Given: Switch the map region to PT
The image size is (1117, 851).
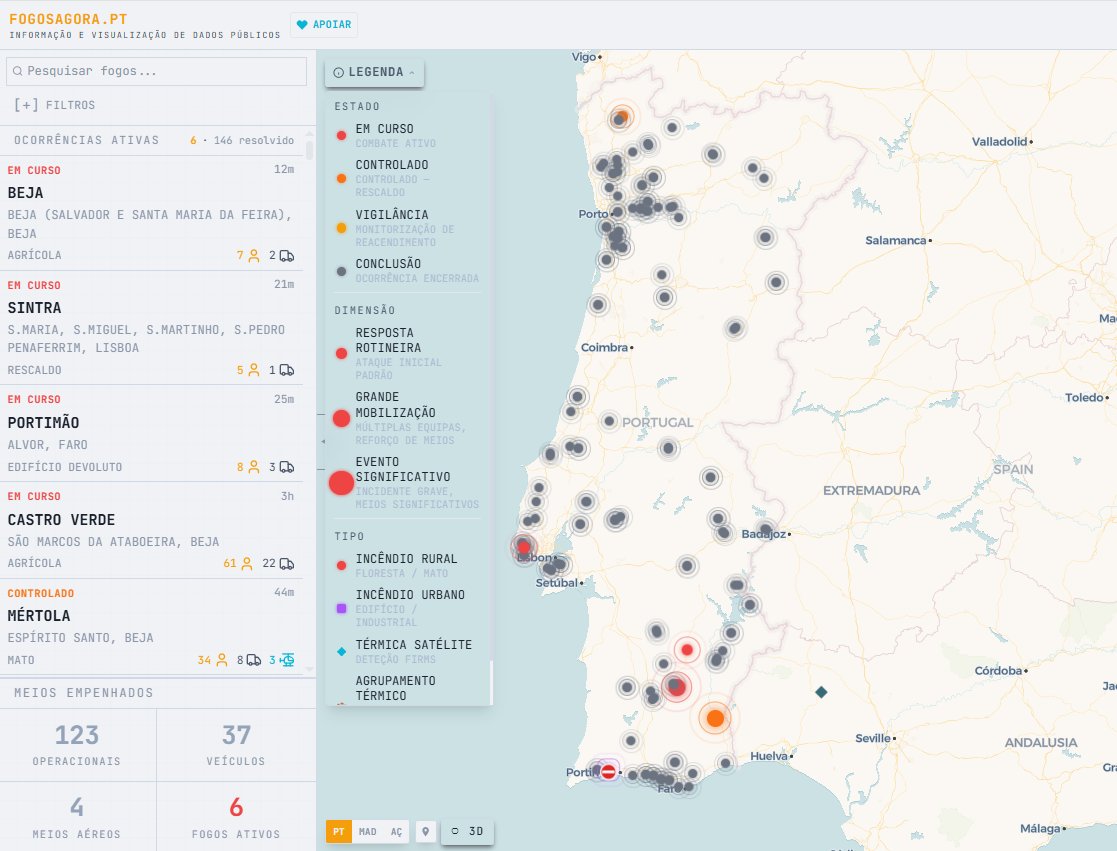Looking at the screenshot, I should click(339, 831).
